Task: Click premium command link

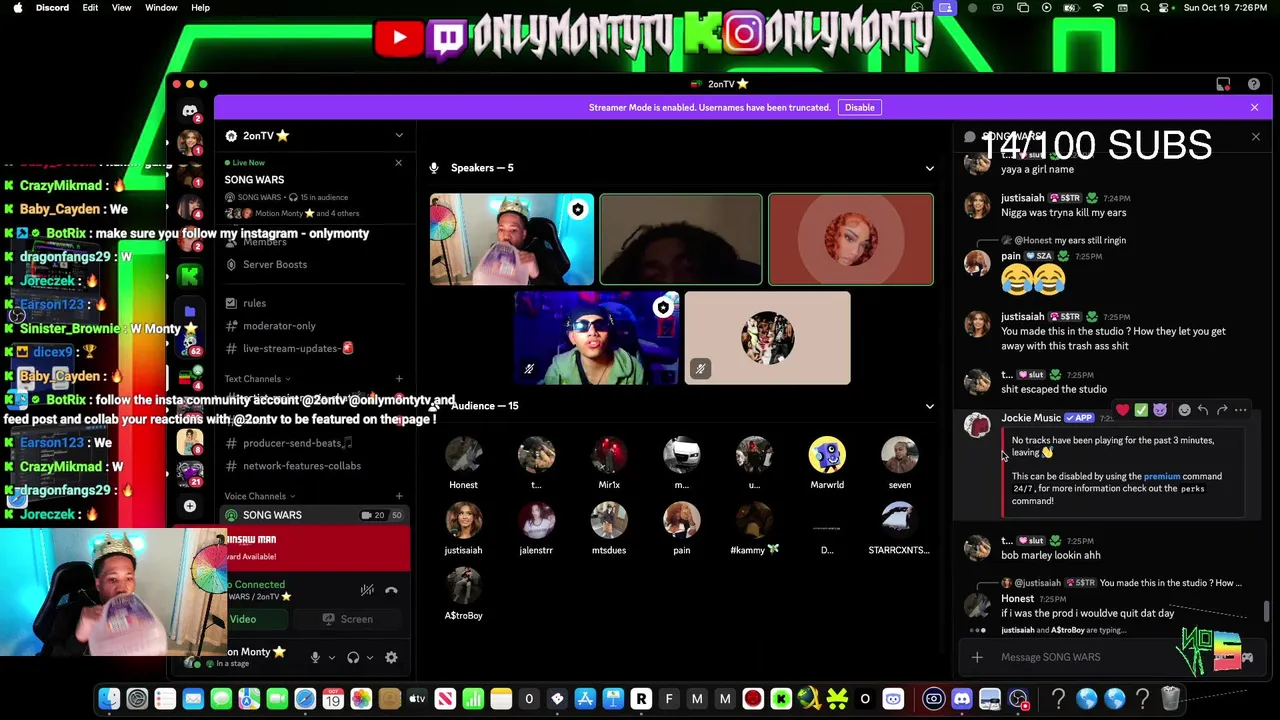Action: (1162, 477)
